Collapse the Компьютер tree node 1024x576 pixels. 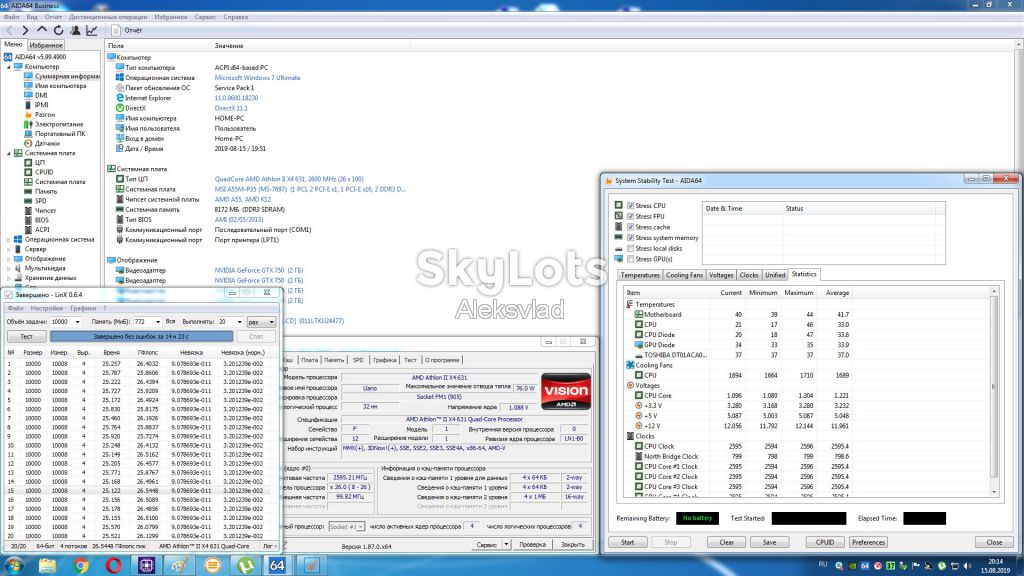coord(8,67)
